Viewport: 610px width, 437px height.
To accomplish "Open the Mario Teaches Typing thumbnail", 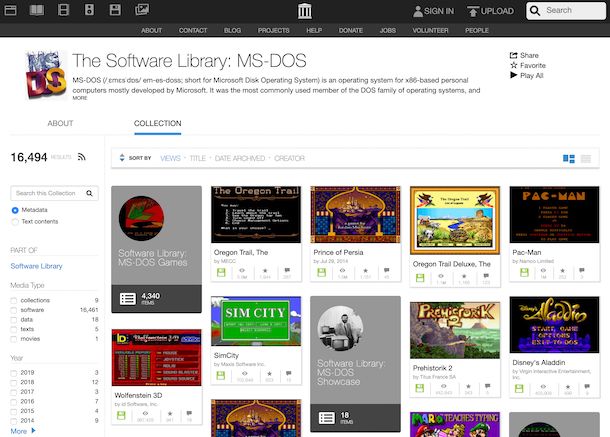I will (x=455, y=425).
